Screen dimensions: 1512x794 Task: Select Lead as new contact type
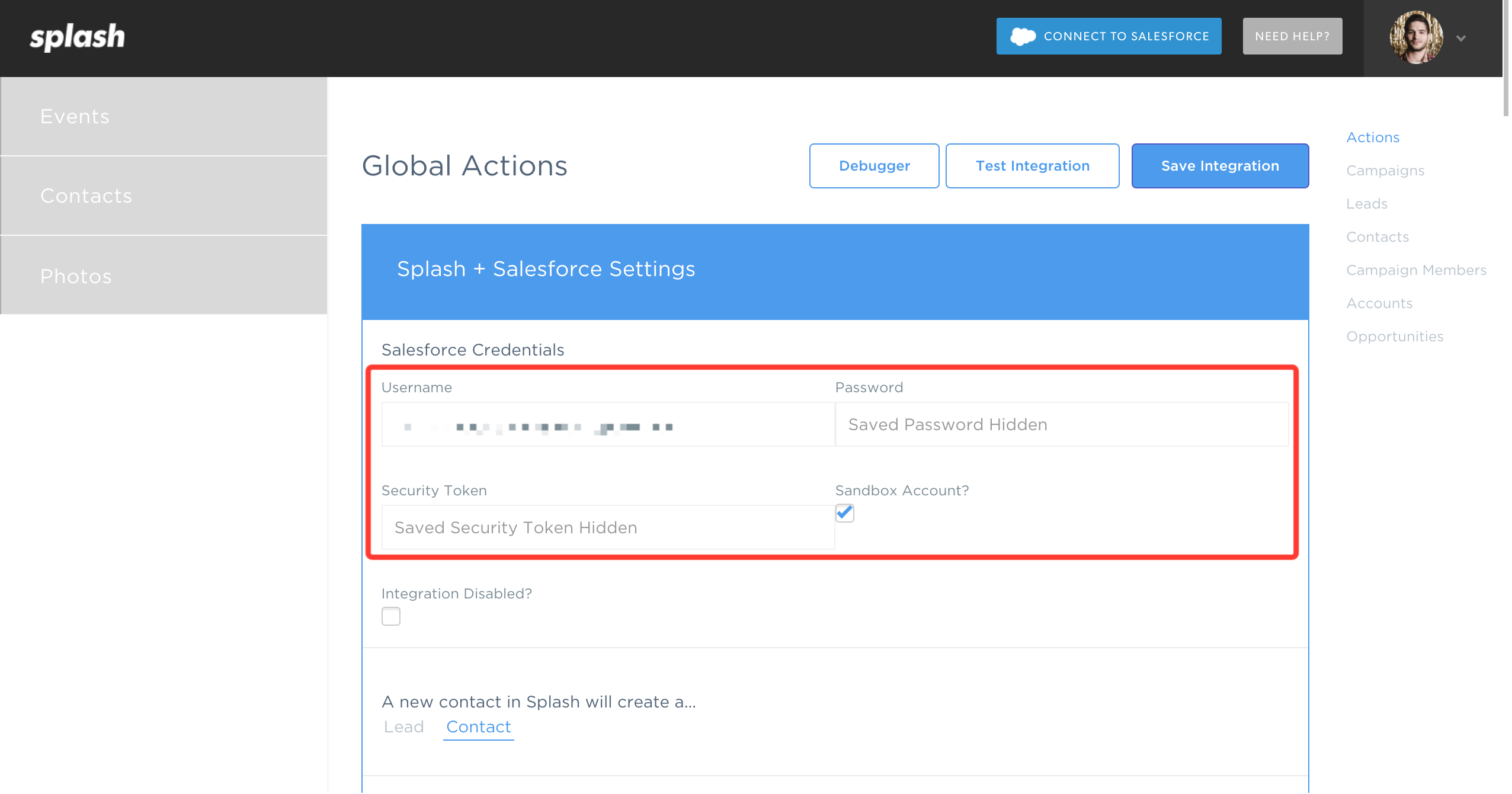403,727
